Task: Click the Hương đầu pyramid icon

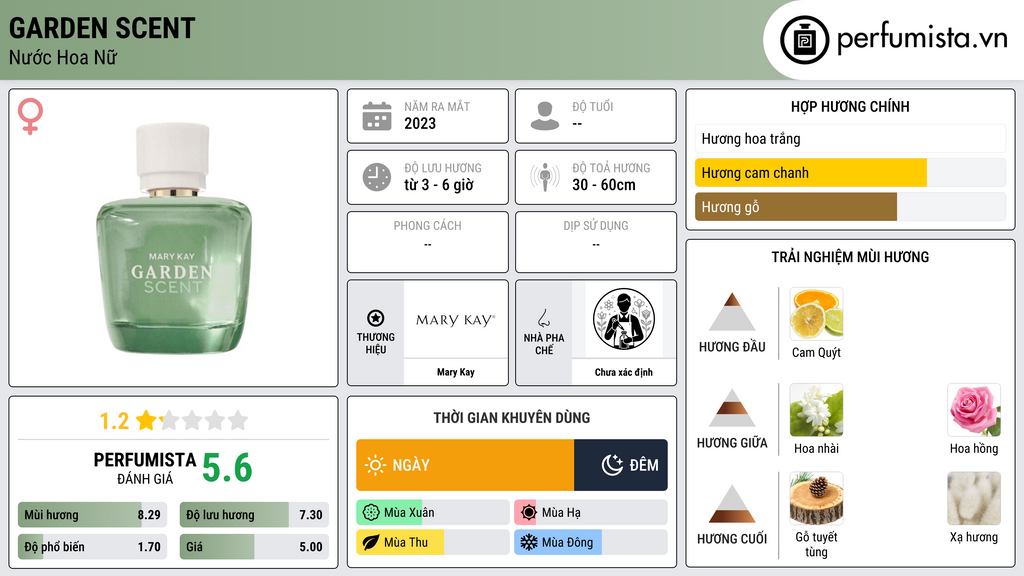Action: click(732, 312)
